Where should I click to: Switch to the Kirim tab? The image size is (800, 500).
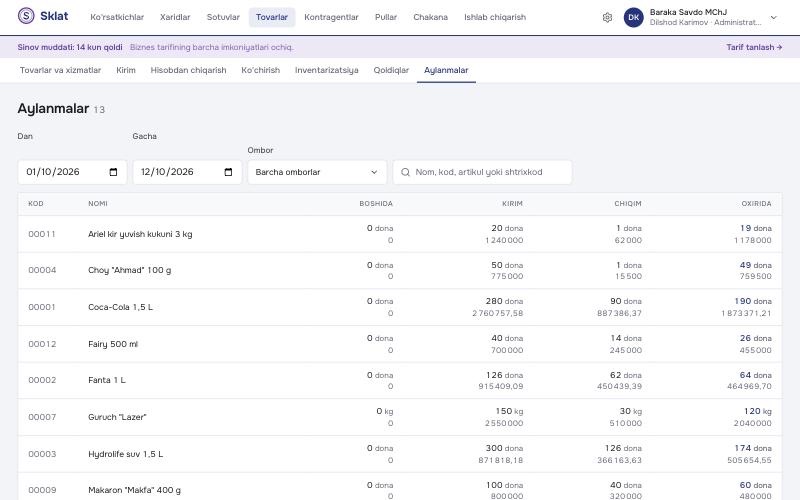click(x=126, y=70)
